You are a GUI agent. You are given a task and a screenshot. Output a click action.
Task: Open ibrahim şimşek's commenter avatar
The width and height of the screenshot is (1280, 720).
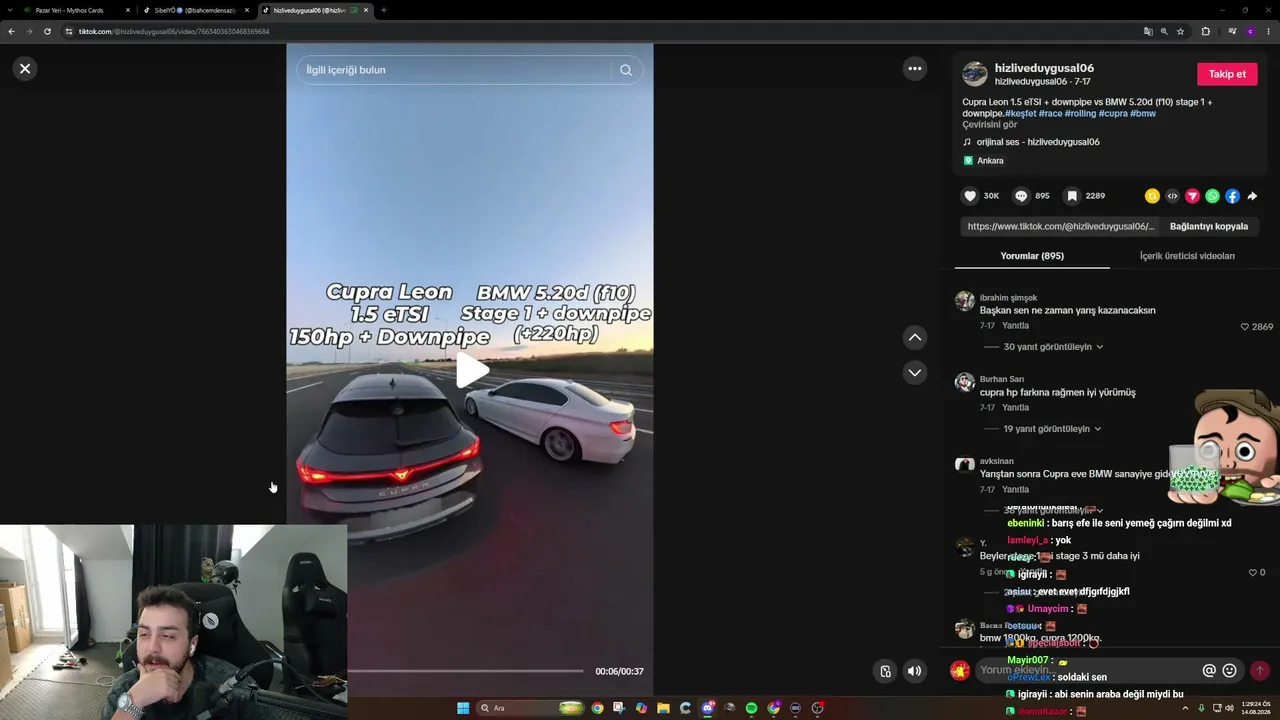pyautogui.click(x=964, y=301)
